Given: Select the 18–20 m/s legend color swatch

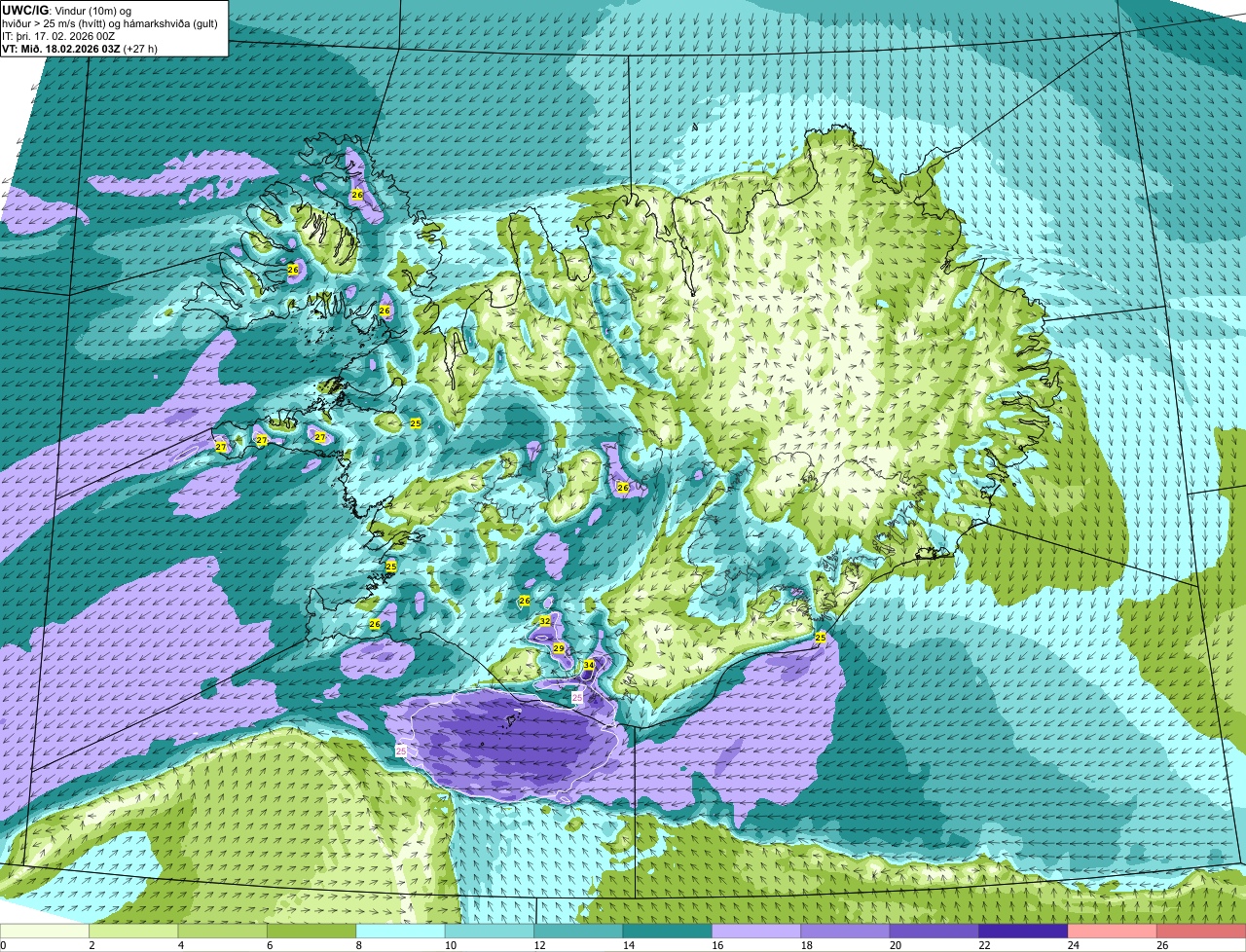Looking at the screenshot, I should pyautogui.click(x=846, y=931).
